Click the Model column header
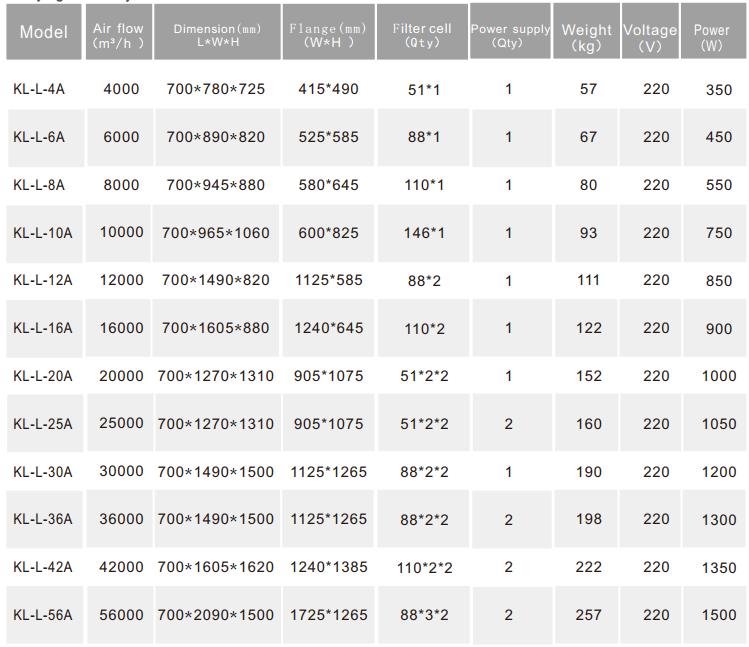 point(43,32)
